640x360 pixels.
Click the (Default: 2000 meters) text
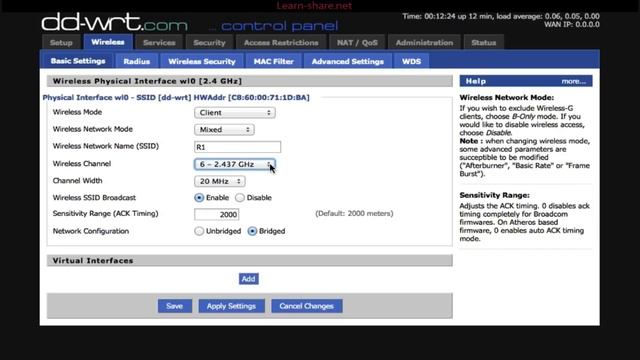(x=354, y=213)
